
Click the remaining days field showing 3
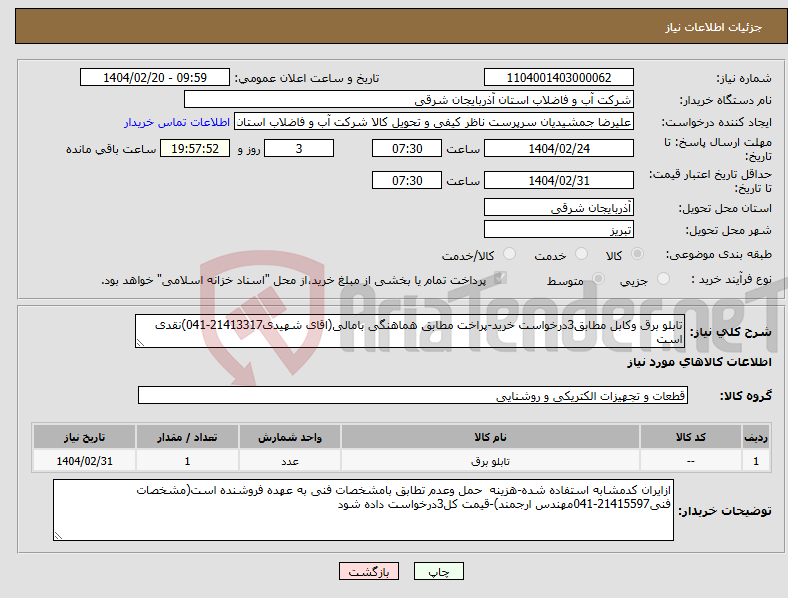tap(299, 148)
